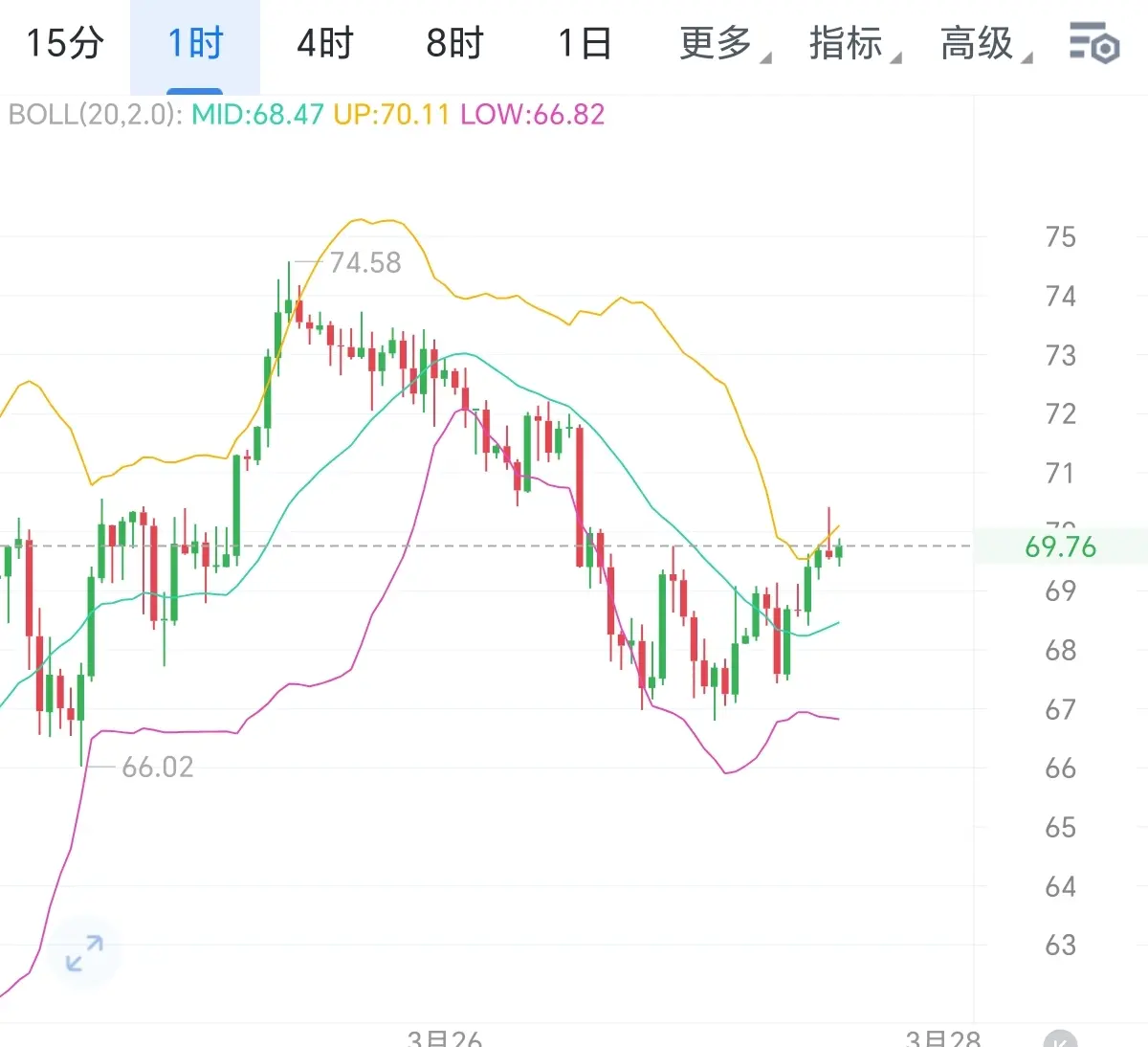Choose the 8时 timeframe tab
The image size is (1148, 1047).
click(455, 44)
